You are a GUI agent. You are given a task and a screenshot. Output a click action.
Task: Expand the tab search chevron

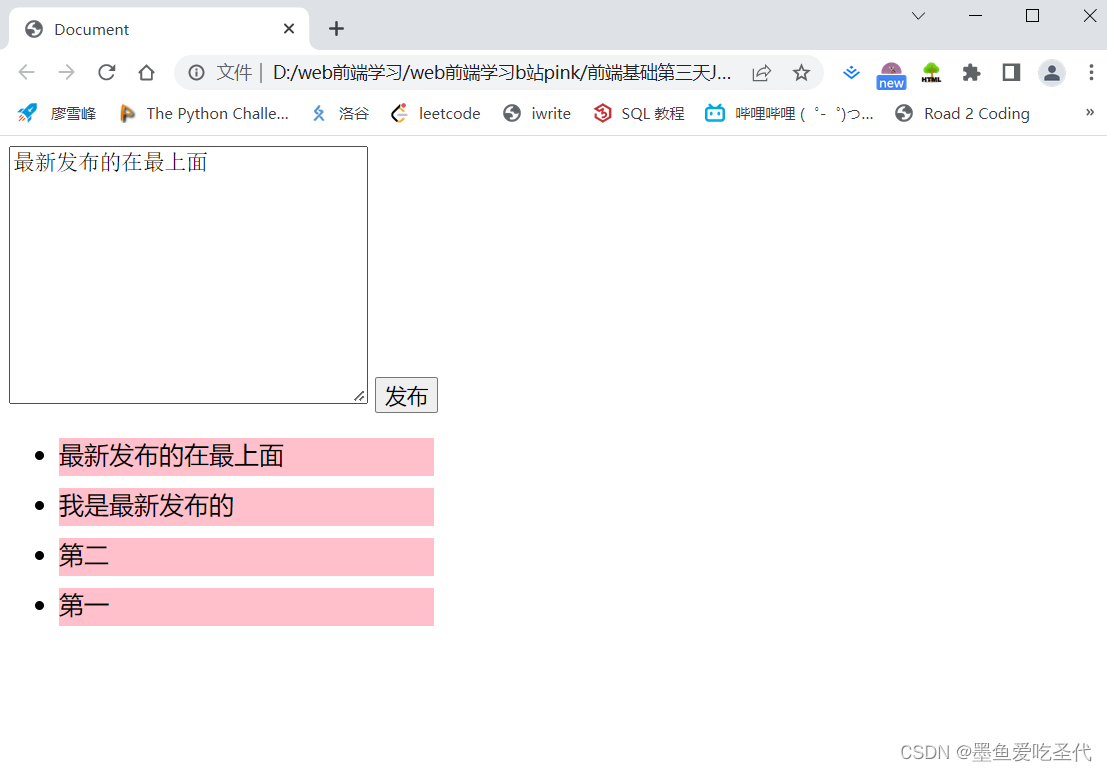[918, 16]
